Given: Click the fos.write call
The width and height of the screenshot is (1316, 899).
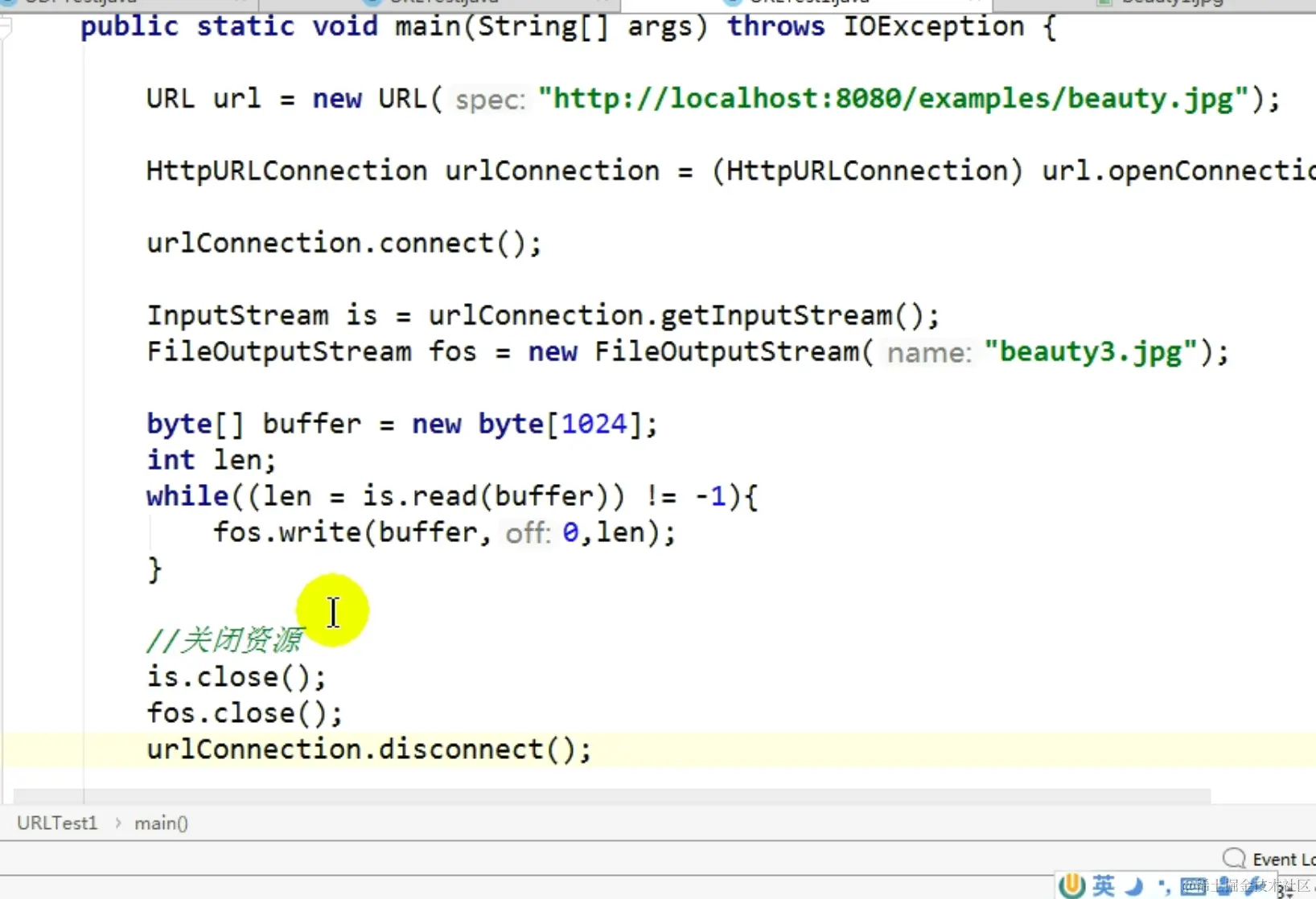Looking at the screenshot, I should pyautogui.click(x=444, y=532).
